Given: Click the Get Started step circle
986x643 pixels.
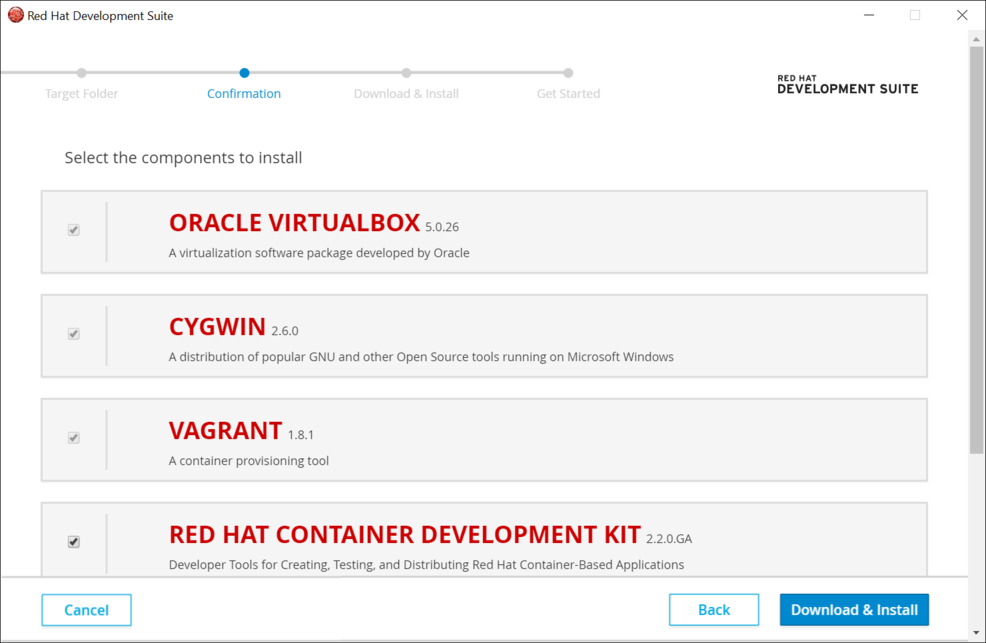Looking at the screenshot, I should 568,73.
